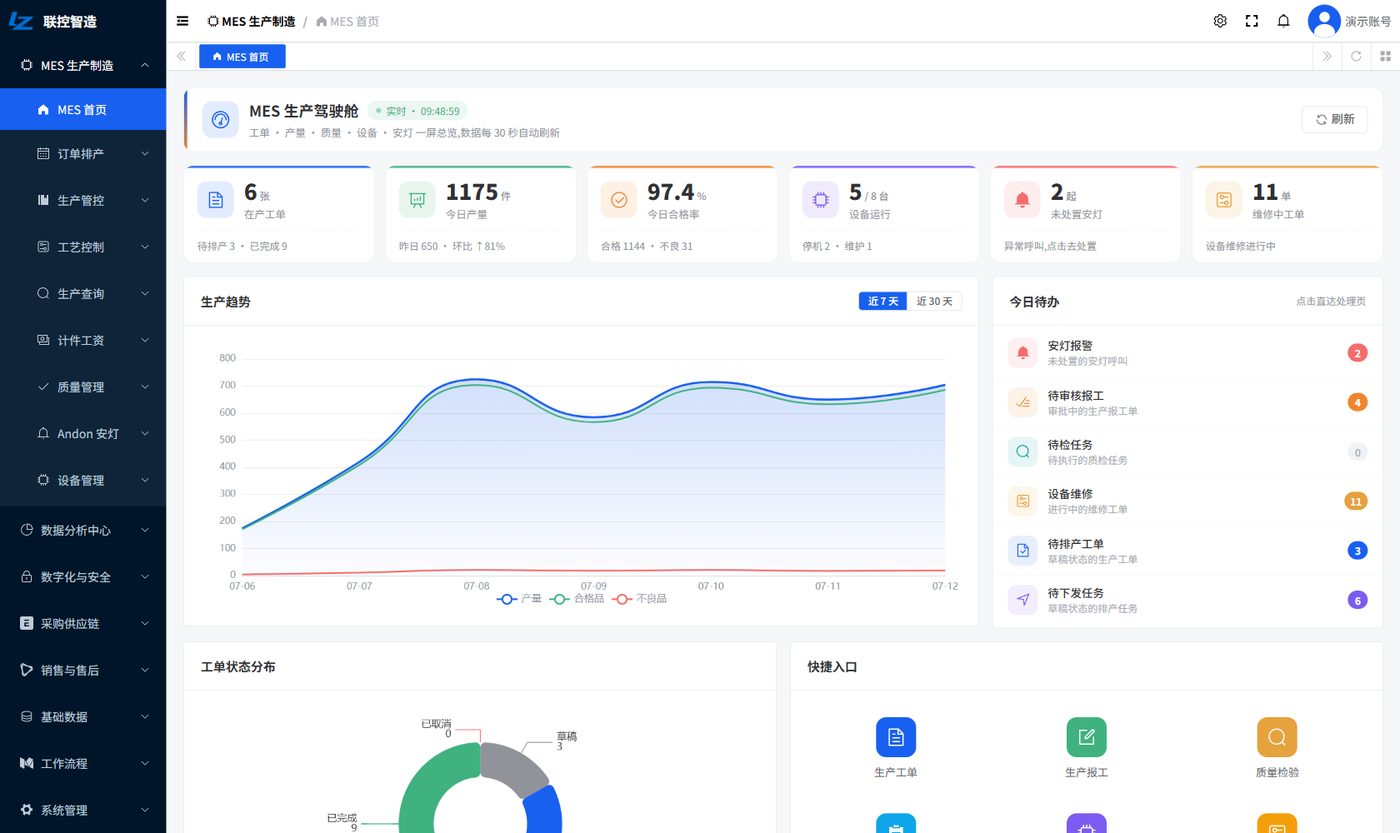Click the 在产工单 document icon

[x=215, y=200]
